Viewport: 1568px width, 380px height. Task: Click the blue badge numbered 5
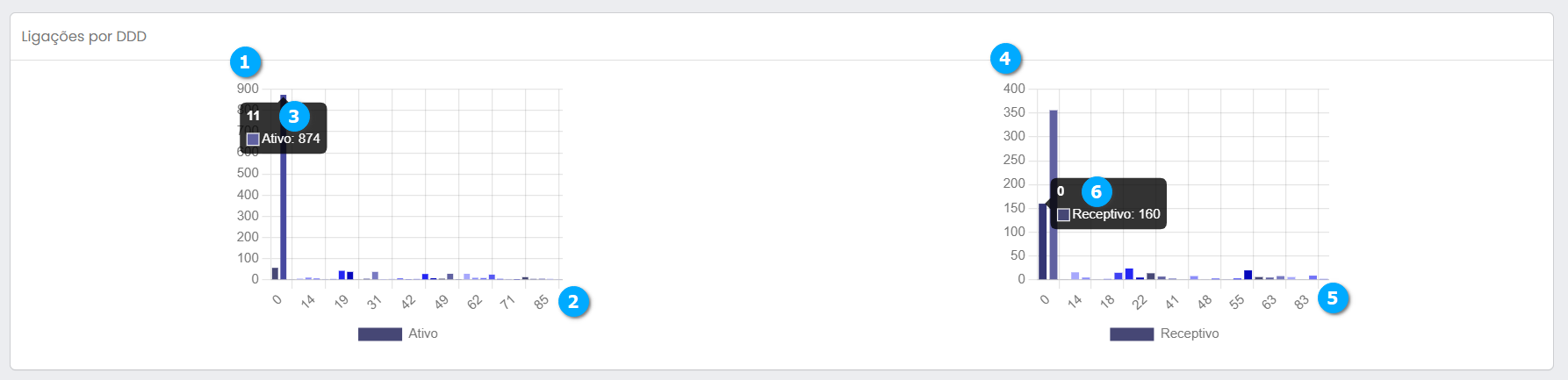point(1333,298)
